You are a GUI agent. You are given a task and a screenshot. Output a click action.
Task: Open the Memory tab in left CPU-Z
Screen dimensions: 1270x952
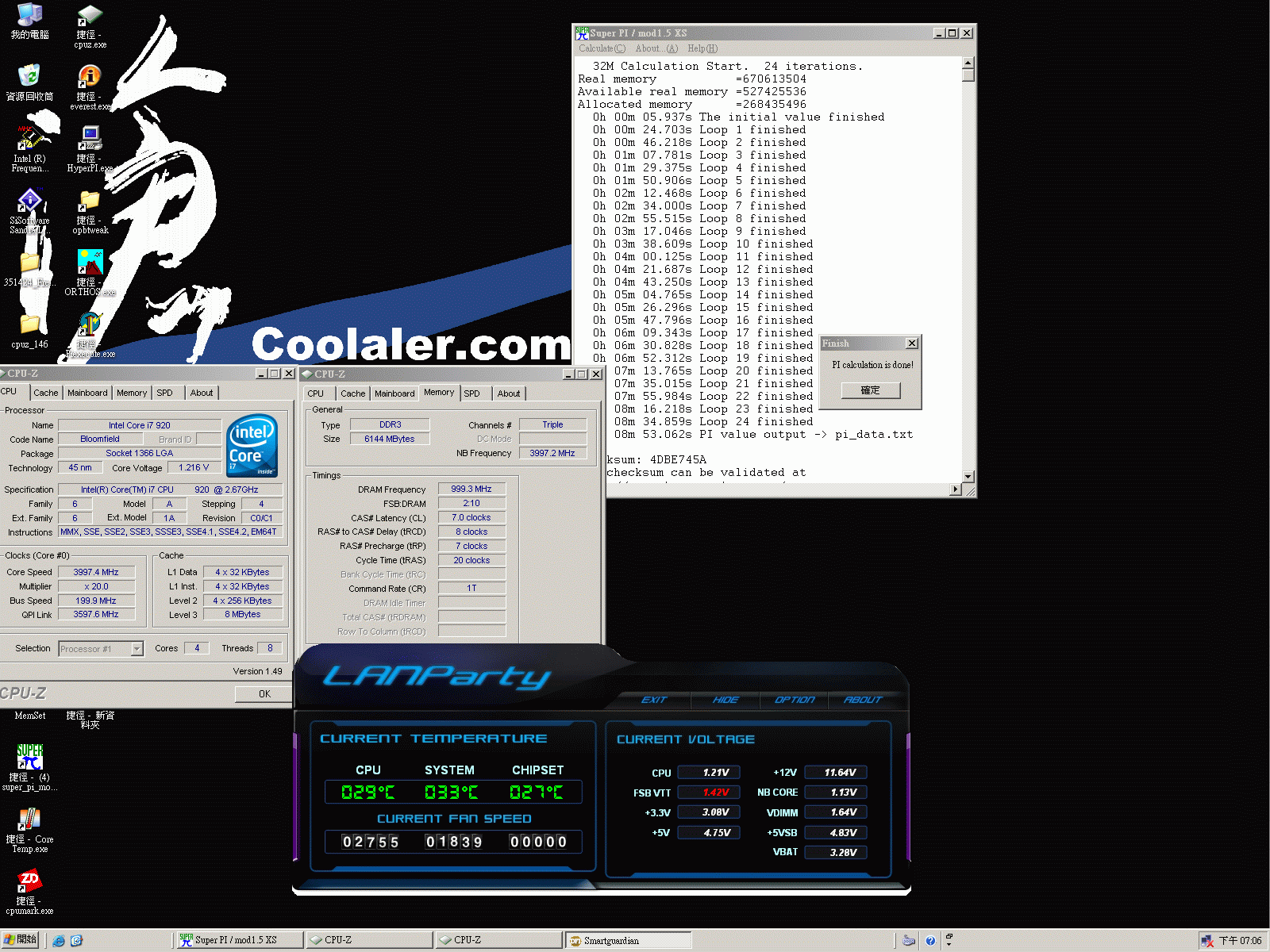click(132, 393)
